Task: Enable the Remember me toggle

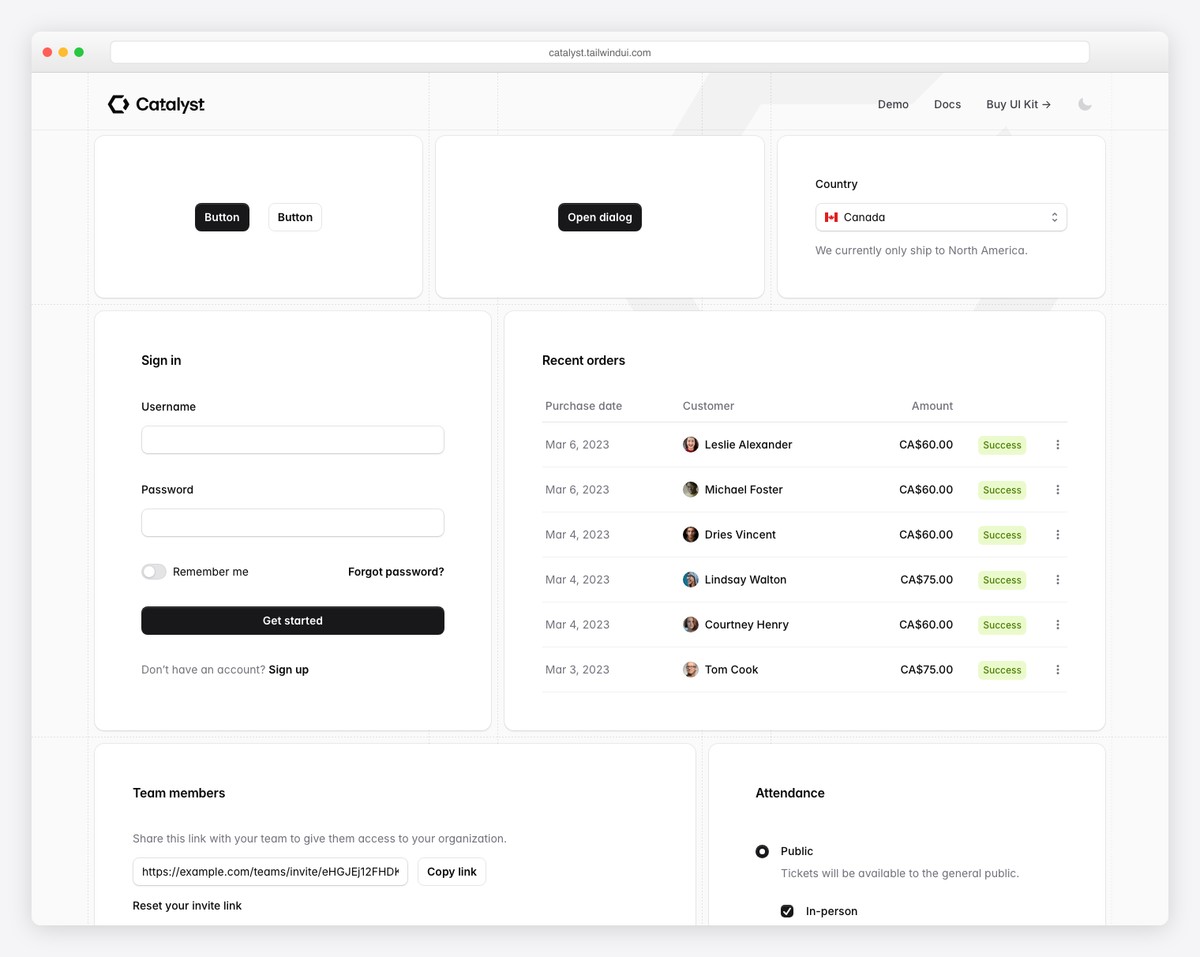Action: click(x=153, y=571)
